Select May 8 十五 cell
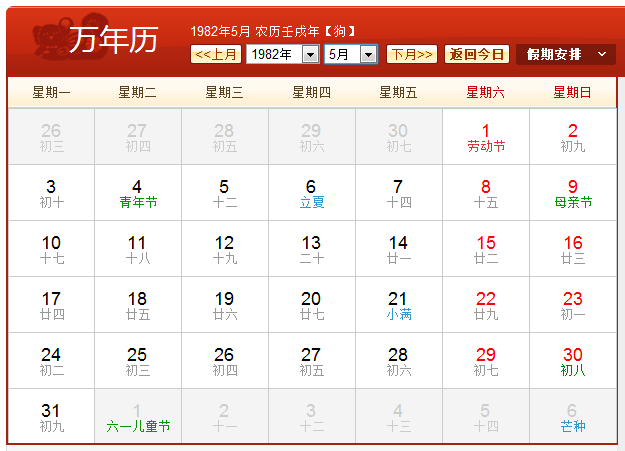This screenshot has width=625, height=451. coord(486,193)
